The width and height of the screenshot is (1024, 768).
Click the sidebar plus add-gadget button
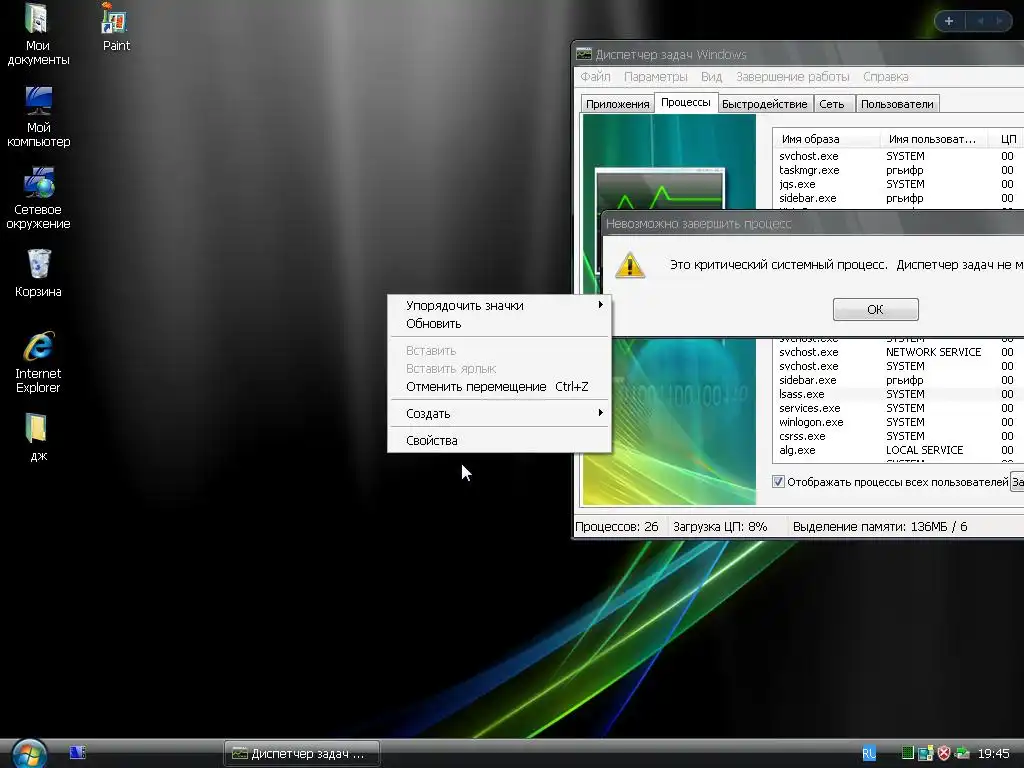pos(949,21)
